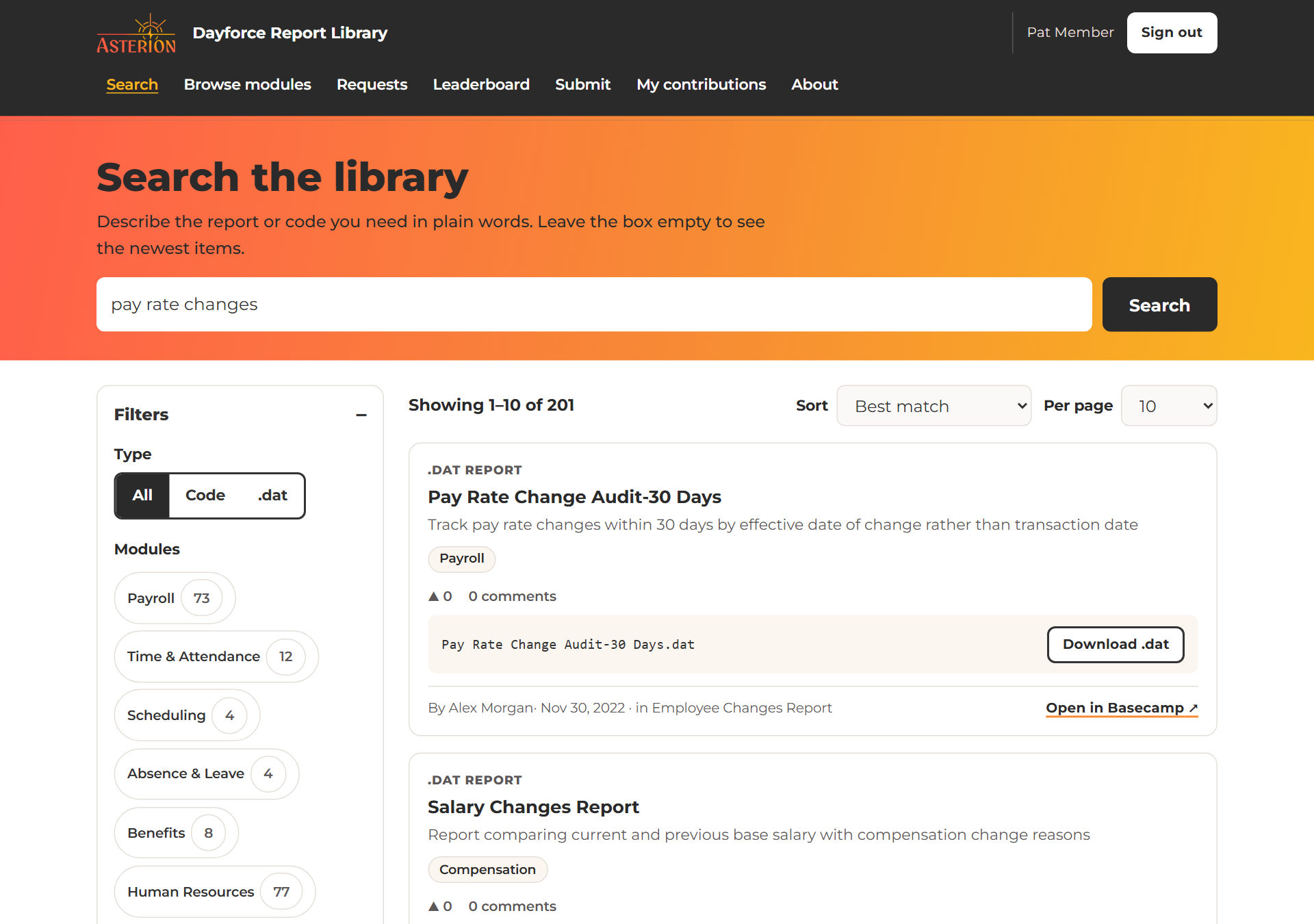Click the Compensation tag on Salary Changes Report
This screenshot has width=1314, height=924.
coord(487,869)
